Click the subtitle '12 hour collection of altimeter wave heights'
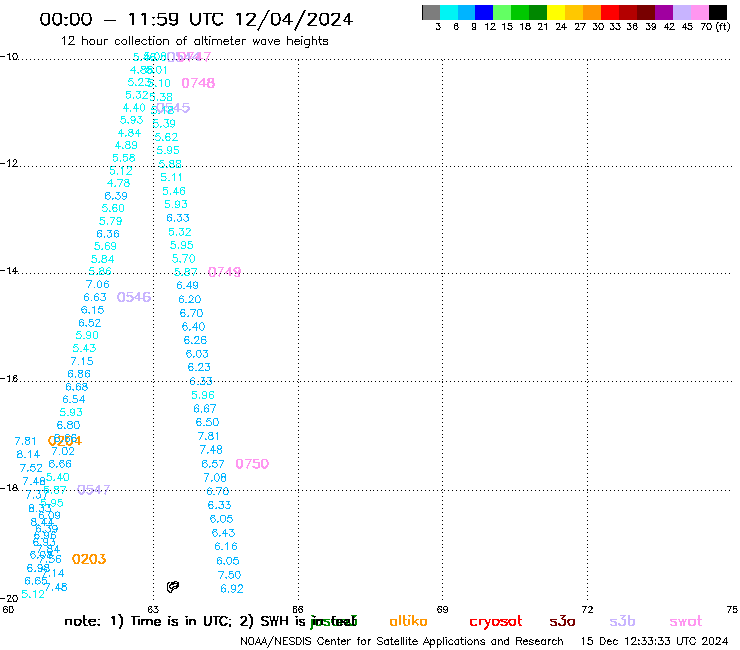 pyautogui.click(x=194, y=41)
